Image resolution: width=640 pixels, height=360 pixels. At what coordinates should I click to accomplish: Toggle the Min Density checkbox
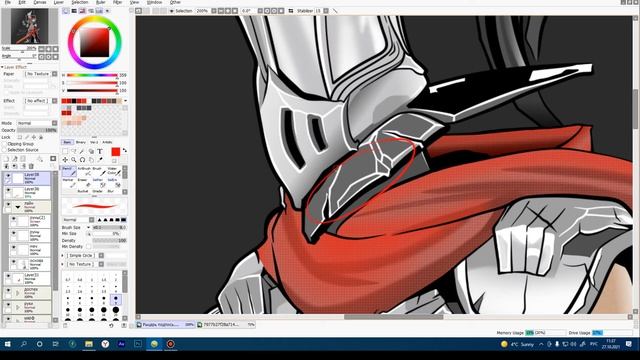click(89, 246)
